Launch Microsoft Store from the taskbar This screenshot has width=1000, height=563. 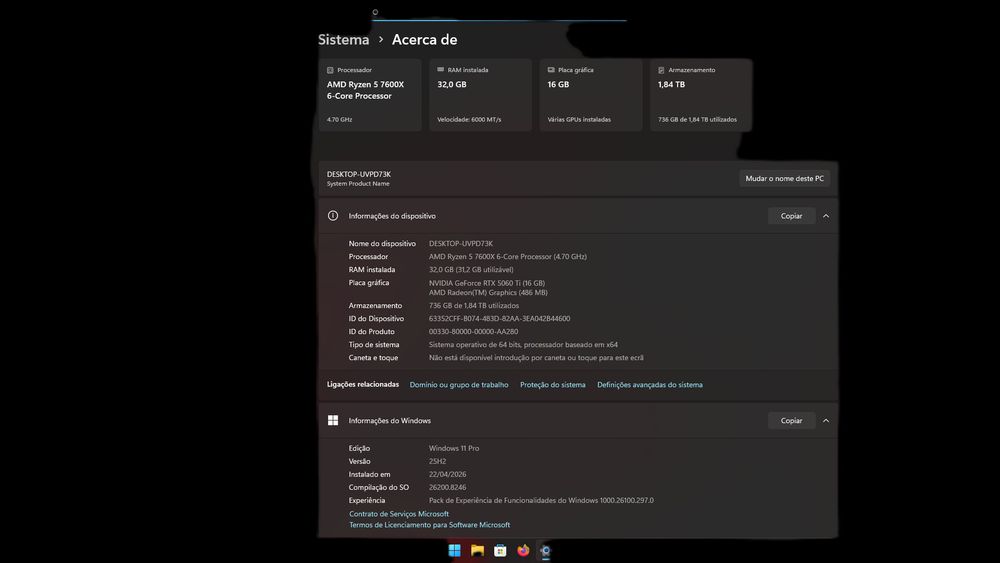pos(500,550)
